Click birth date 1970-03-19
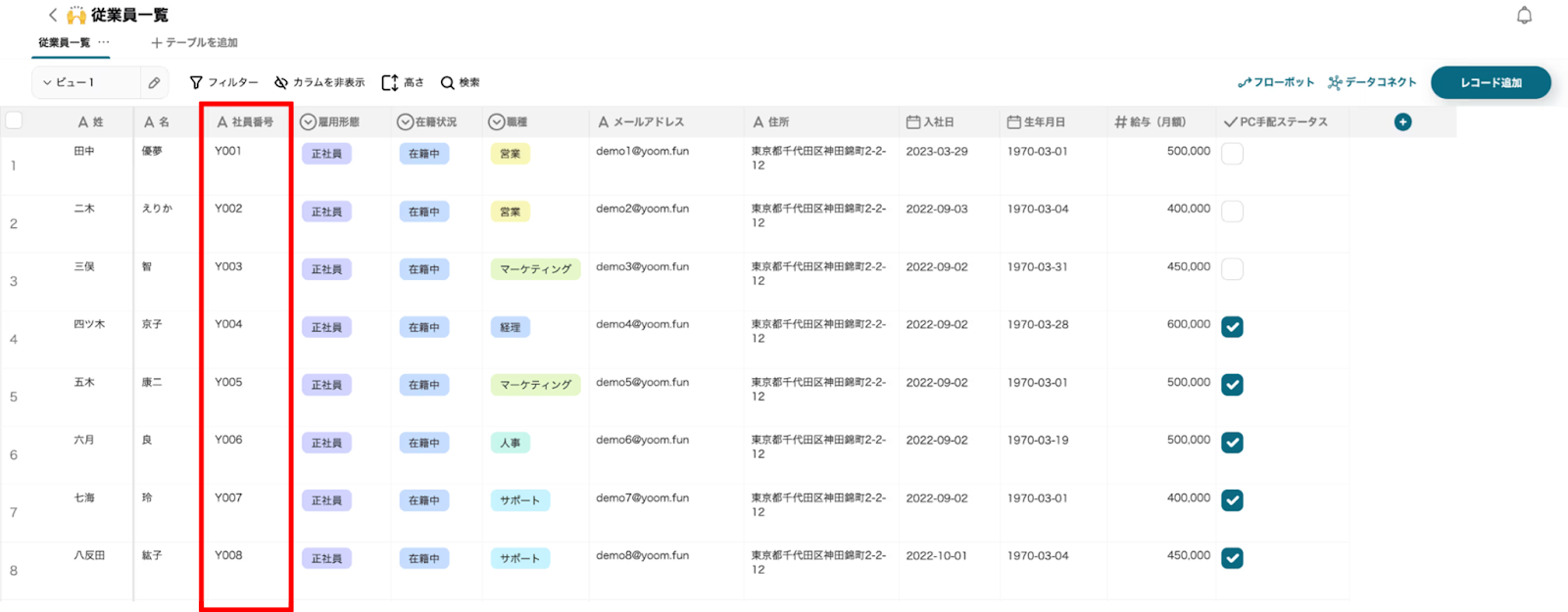Viewport: 1568px width, 612px height. [x=1038, y=440]
